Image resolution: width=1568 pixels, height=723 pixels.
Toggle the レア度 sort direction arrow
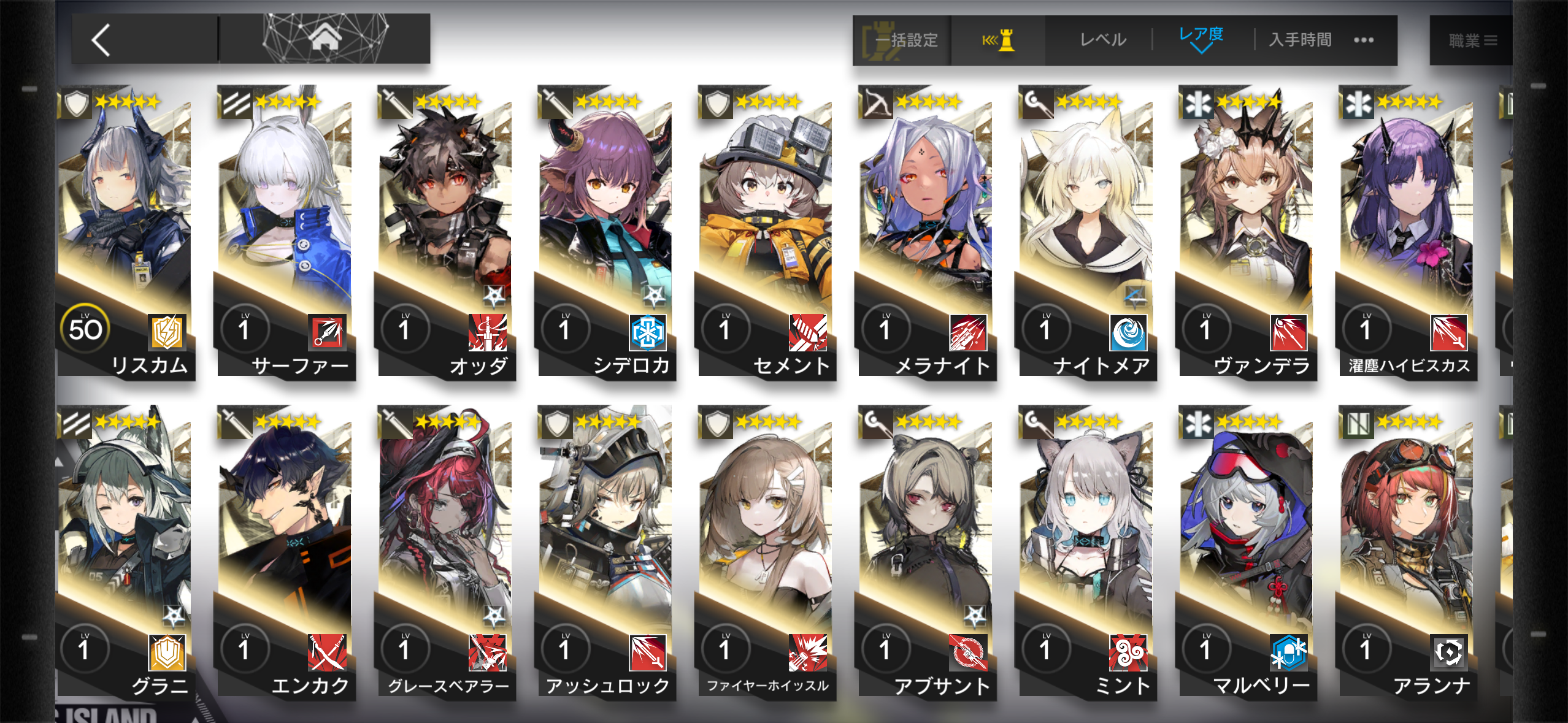click(x=1201, y=48)
